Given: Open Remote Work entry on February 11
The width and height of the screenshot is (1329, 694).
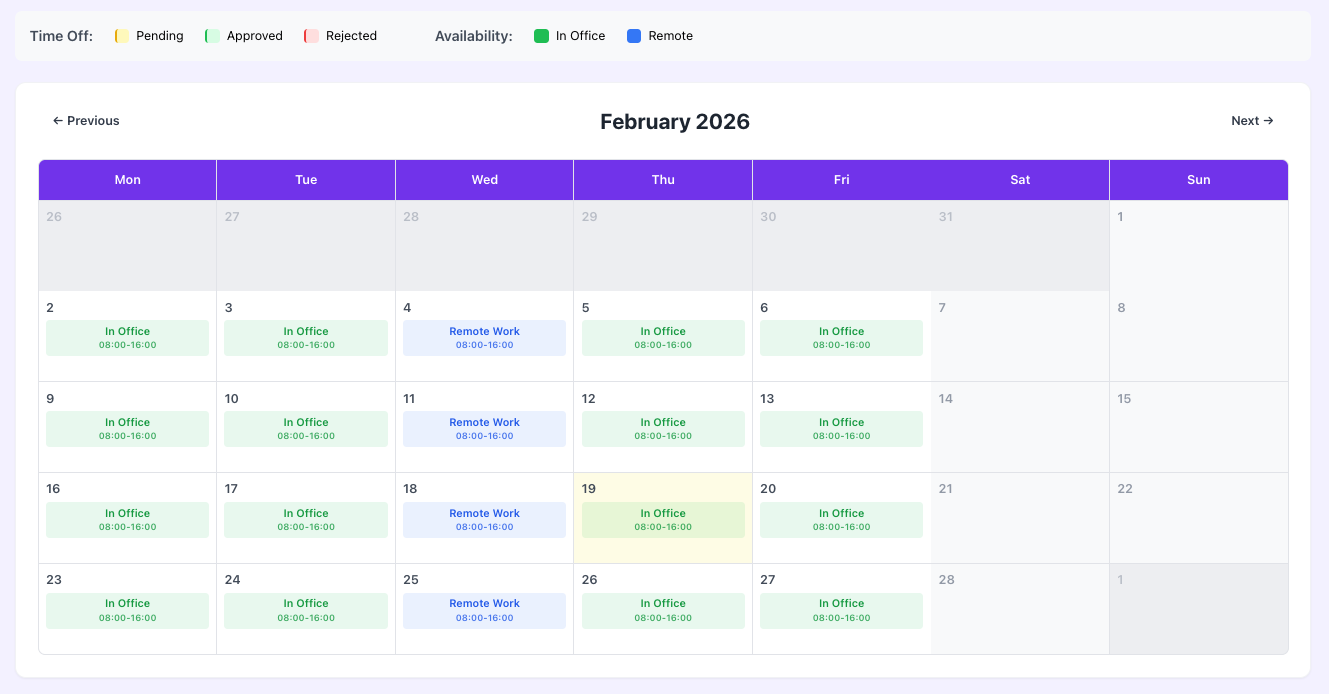Looking at the screenshot, I should [x=485, y=429].
